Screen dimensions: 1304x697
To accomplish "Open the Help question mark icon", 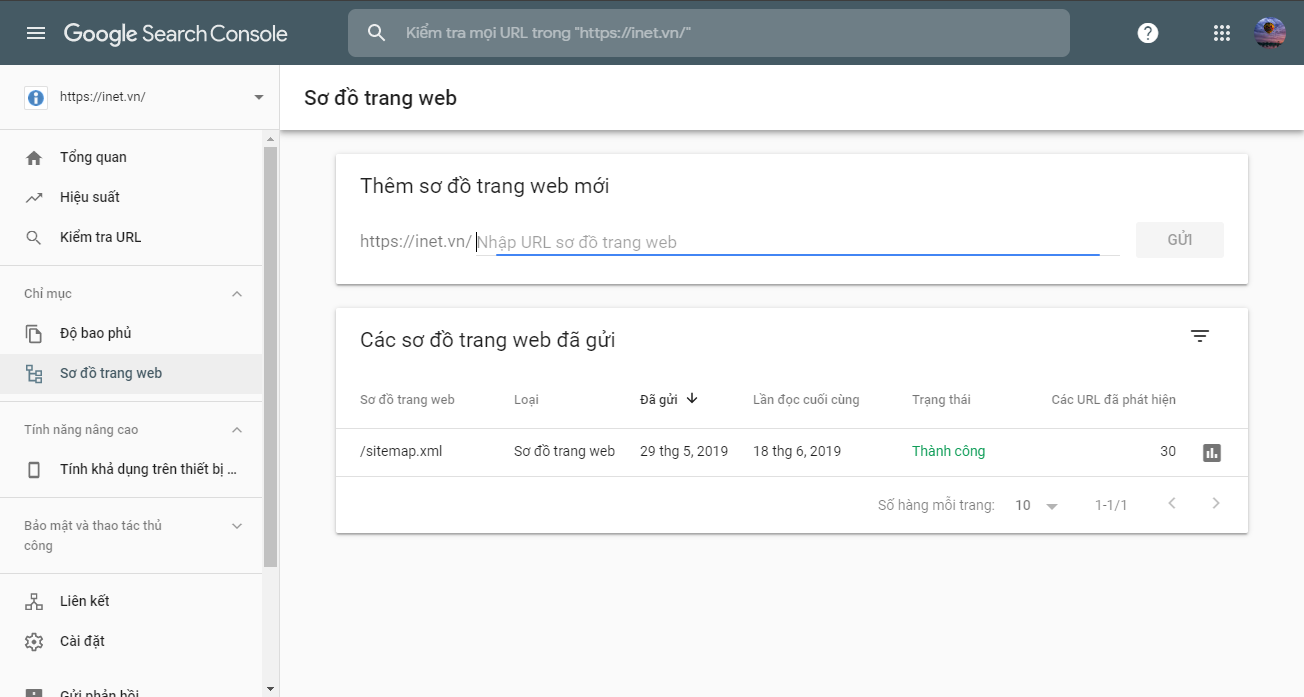I will 1148,33.
